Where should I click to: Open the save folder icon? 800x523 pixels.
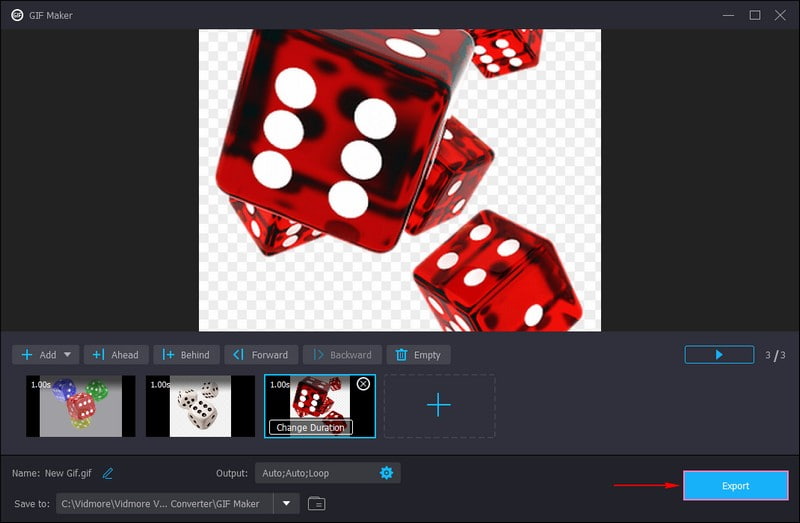tap(316, 503)
